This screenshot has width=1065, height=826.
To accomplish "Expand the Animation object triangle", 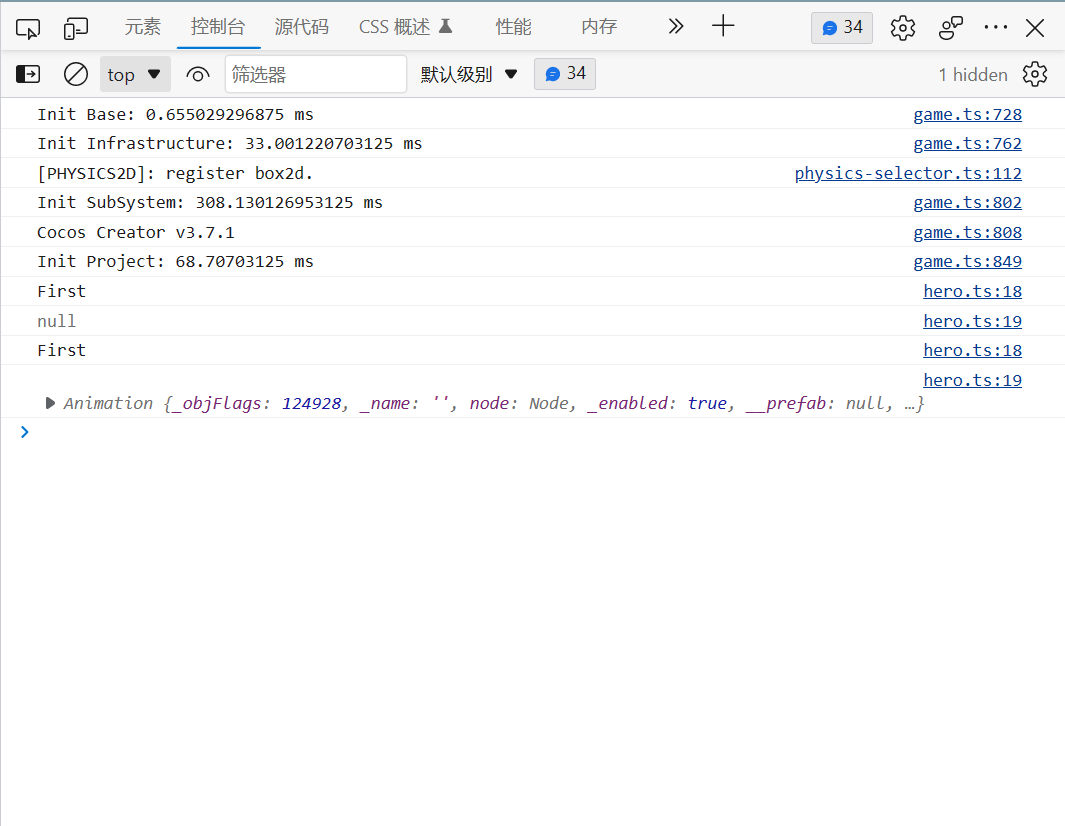I will [x=50, y=403].
